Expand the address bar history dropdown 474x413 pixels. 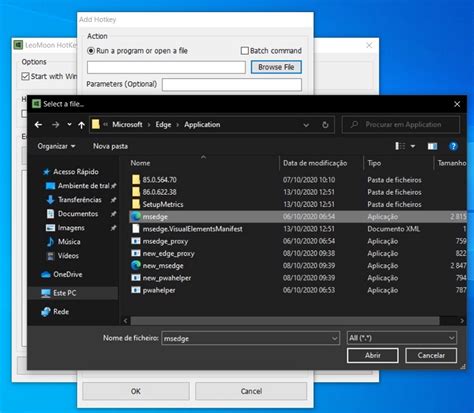point(306,125)
